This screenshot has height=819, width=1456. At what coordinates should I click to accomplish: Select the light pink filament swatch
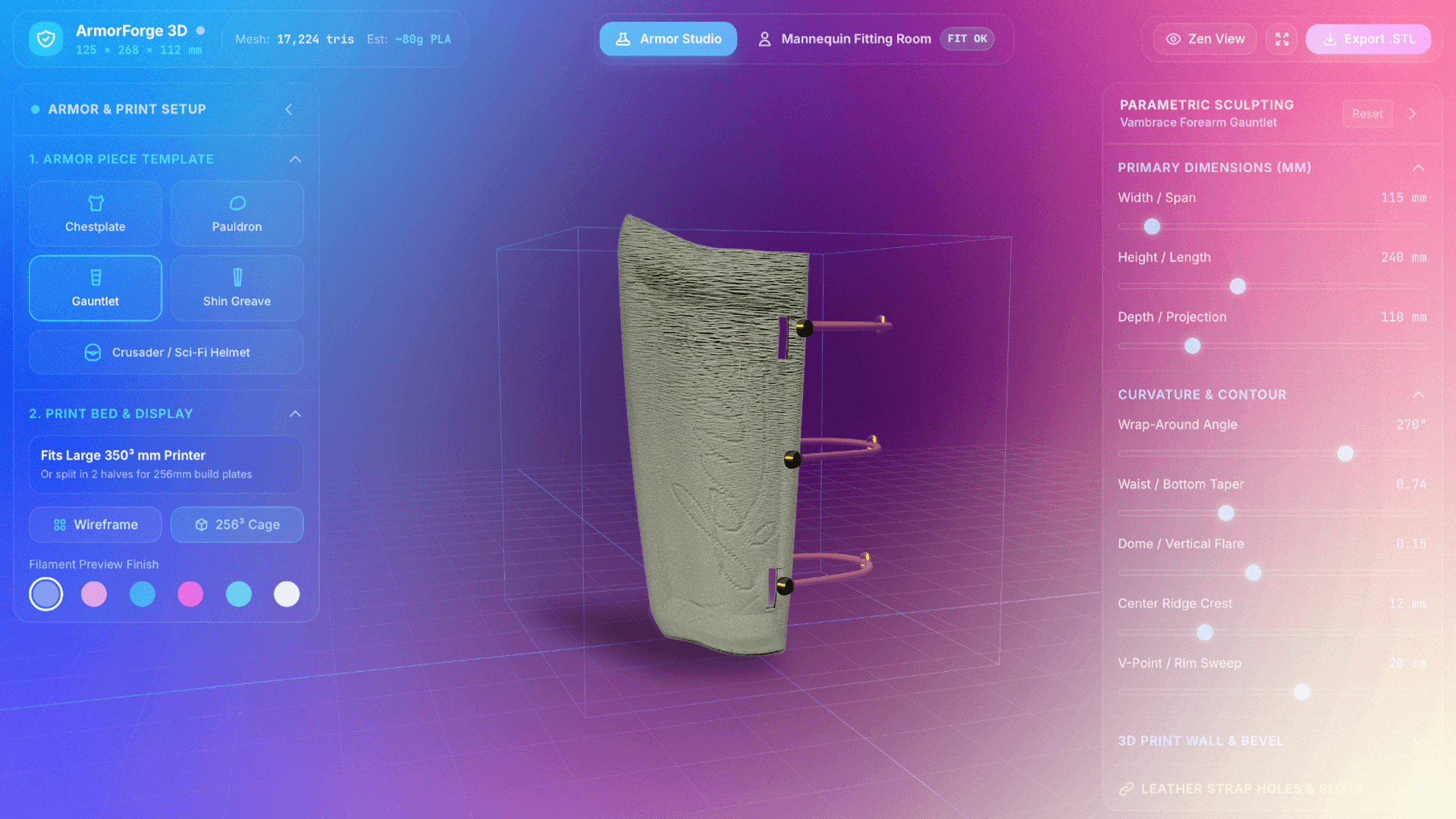[94, 594]
